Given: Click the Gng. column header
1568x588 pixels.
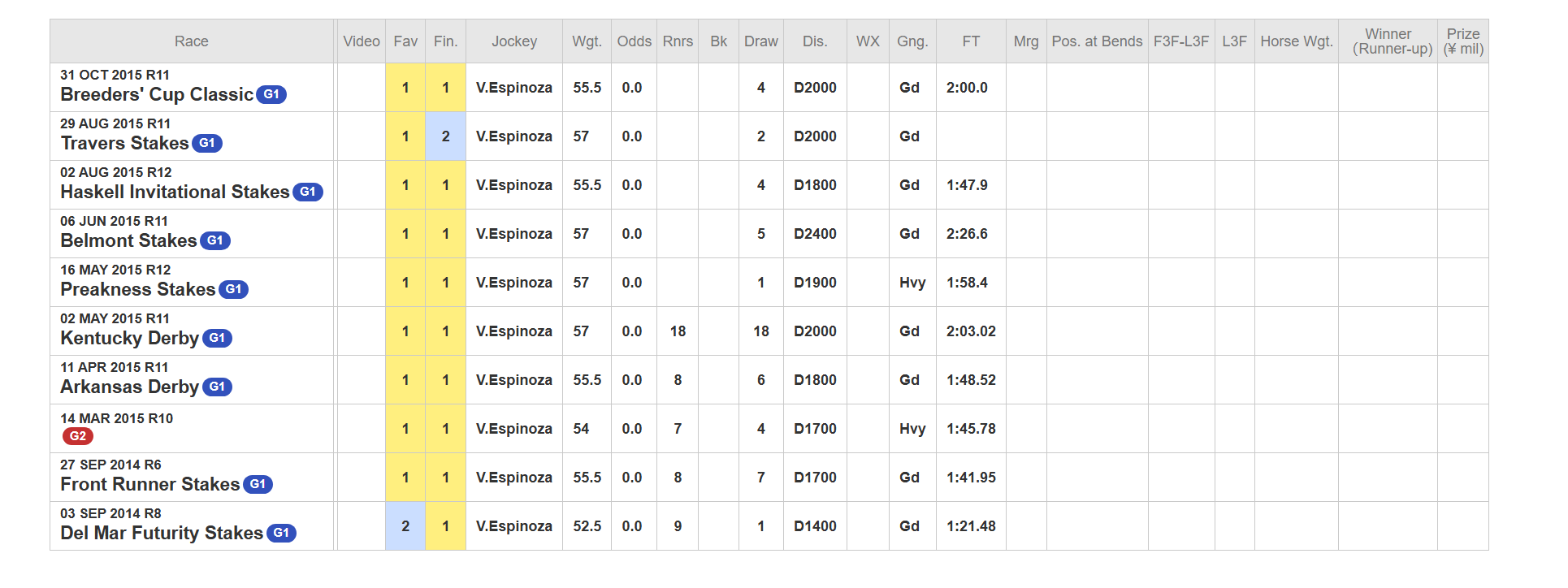Looking at the screenshot, I should pyautogui.click(x=912, y=41).
